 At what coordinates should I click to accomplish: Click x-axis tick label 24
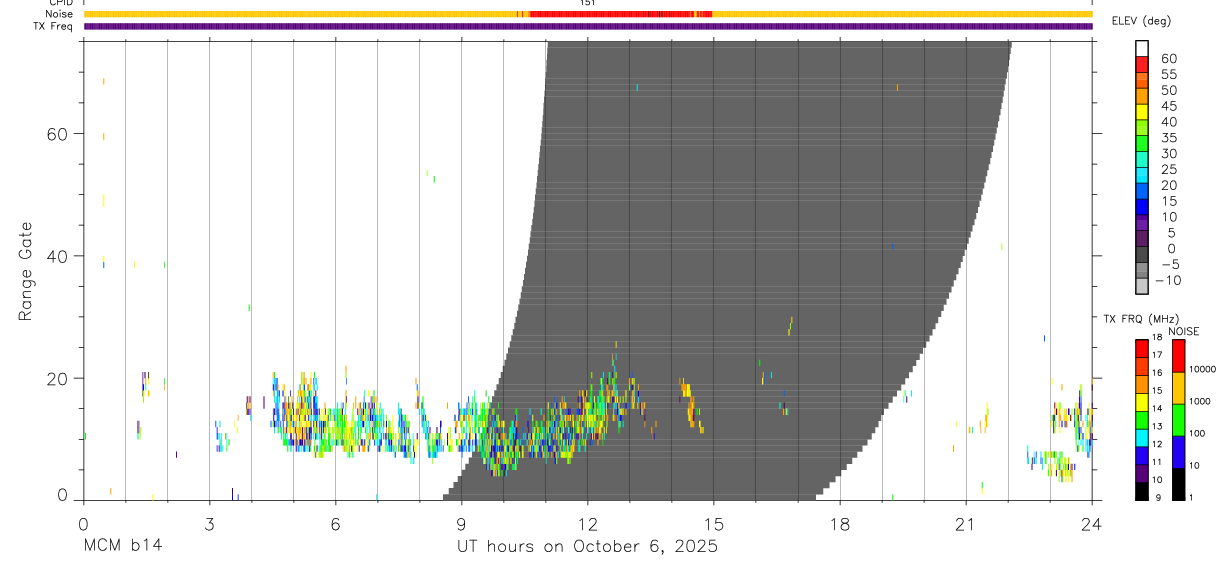click(1091, 523)
